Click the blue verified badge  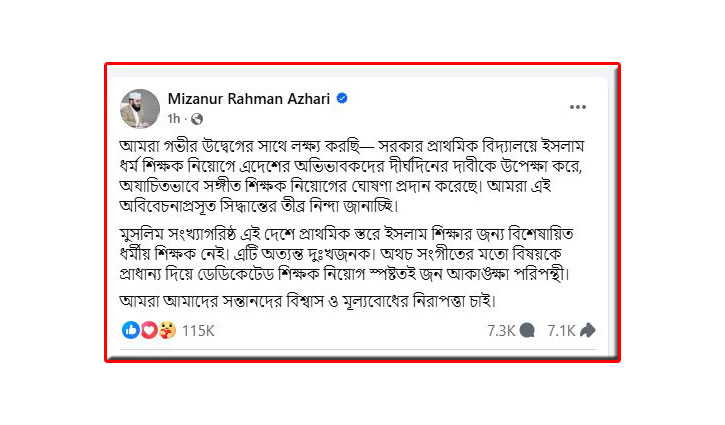point(342,99)
